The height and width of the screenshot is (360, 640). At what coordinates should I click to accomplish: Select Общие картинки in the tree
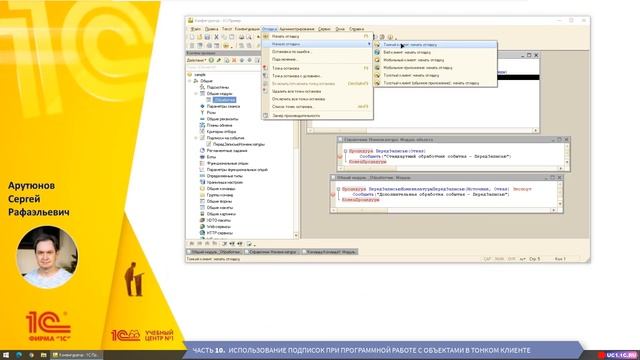coord(221,214)
